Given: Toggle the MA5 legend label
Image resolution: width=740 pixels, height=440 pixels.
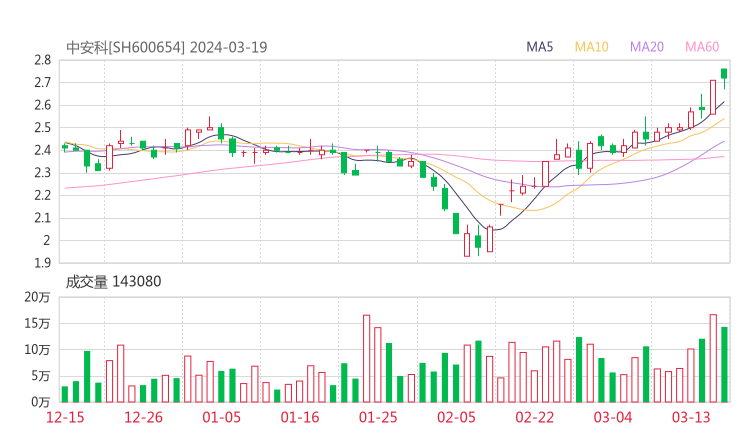Looking at the screenshot, I should tap(540, 47).
